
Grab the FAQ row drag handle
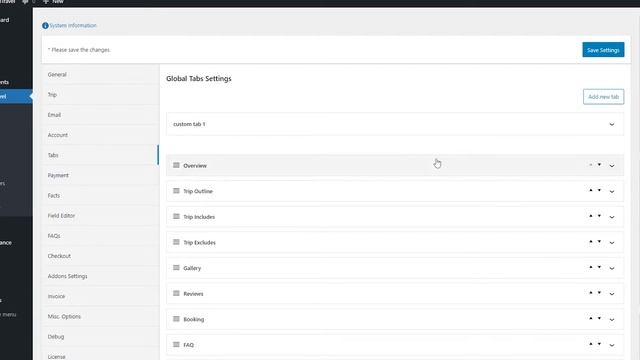pyautogui.click(x=176, y=344)
